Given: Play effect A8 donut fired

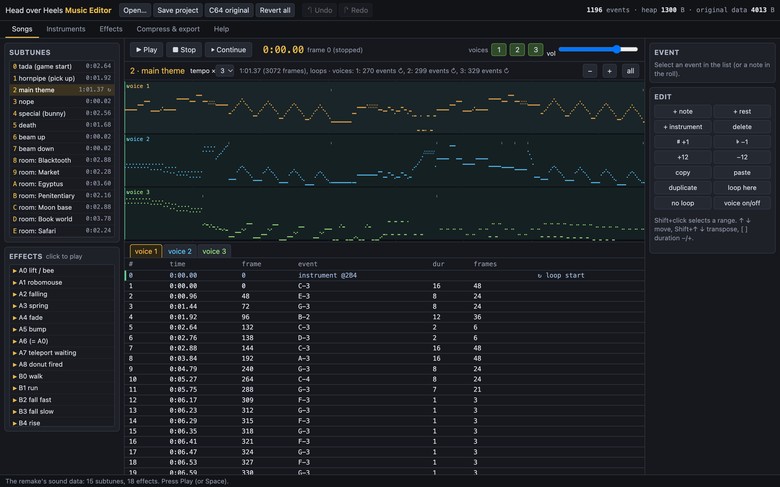Looking at the screenshot, I should click(62, 365).
